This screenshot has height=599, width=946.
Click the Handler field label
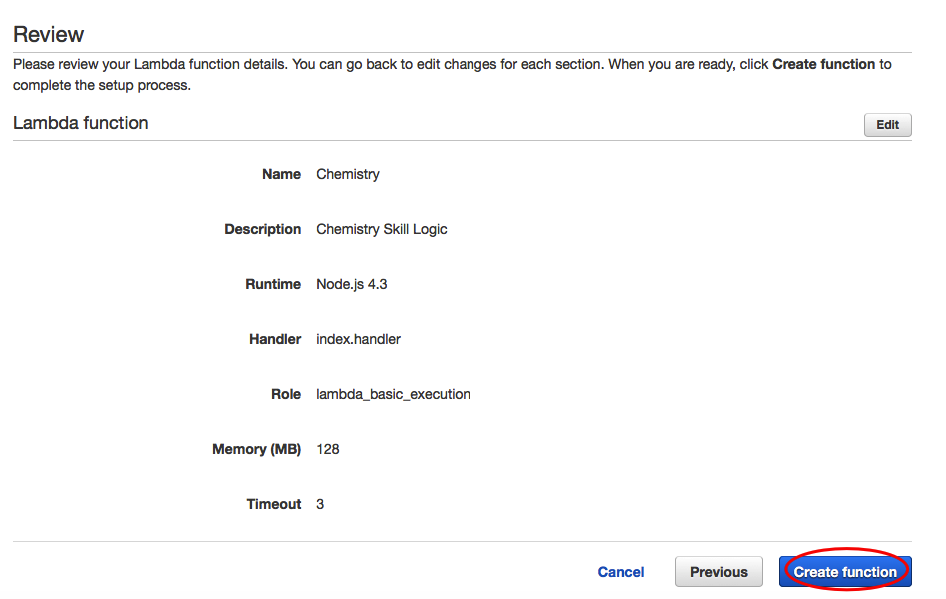(275, 339)
